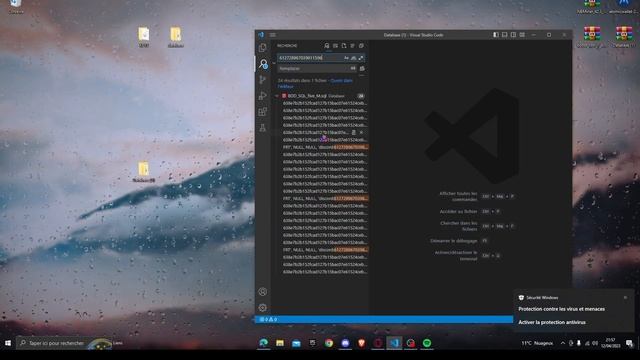Select the Search icon in activity bar
The image size is (640, 360).
(x=263, y=64)
